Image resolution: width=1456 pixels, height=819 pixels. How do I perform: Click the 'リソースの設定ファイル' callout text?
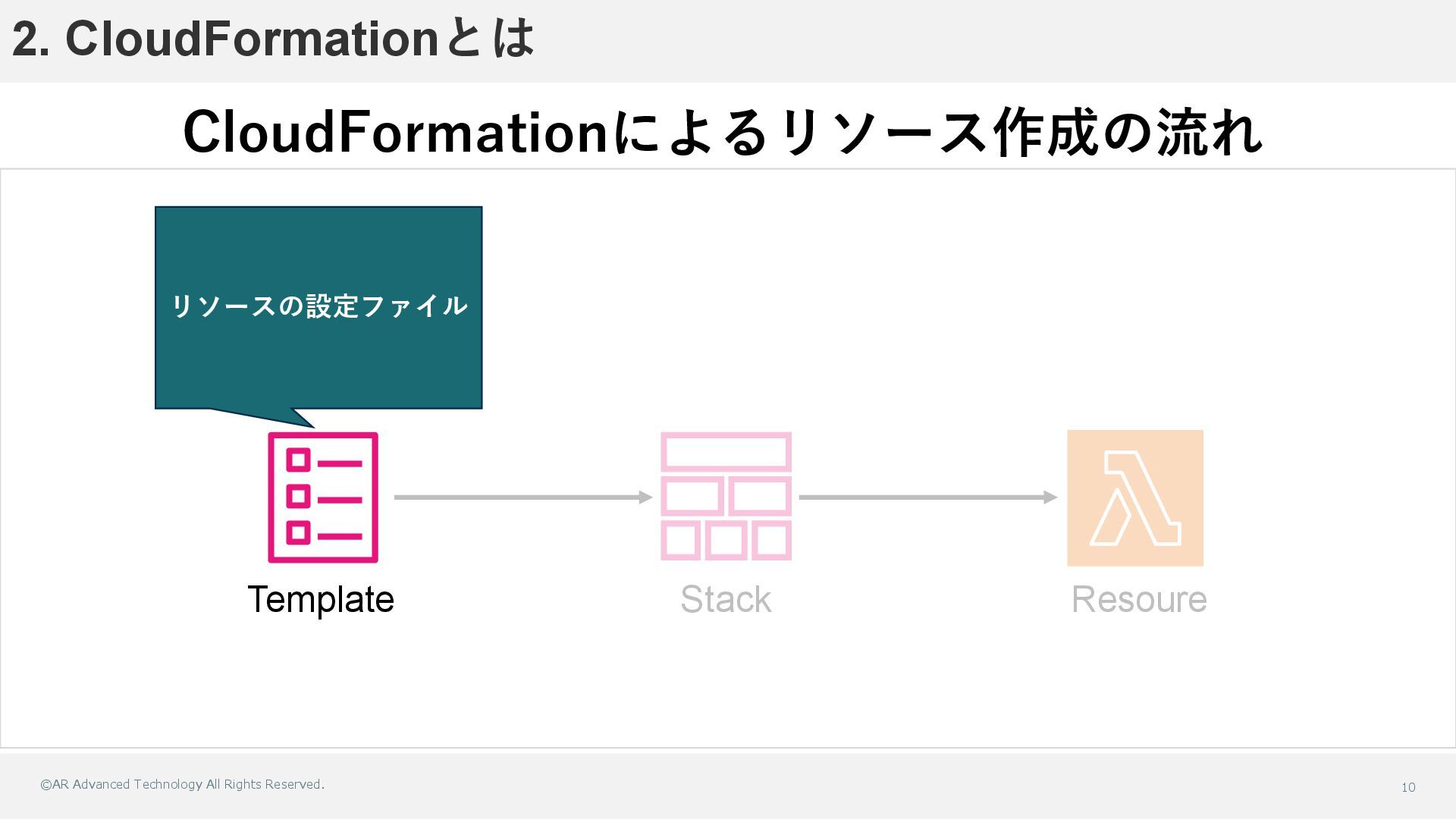(318, 306)
